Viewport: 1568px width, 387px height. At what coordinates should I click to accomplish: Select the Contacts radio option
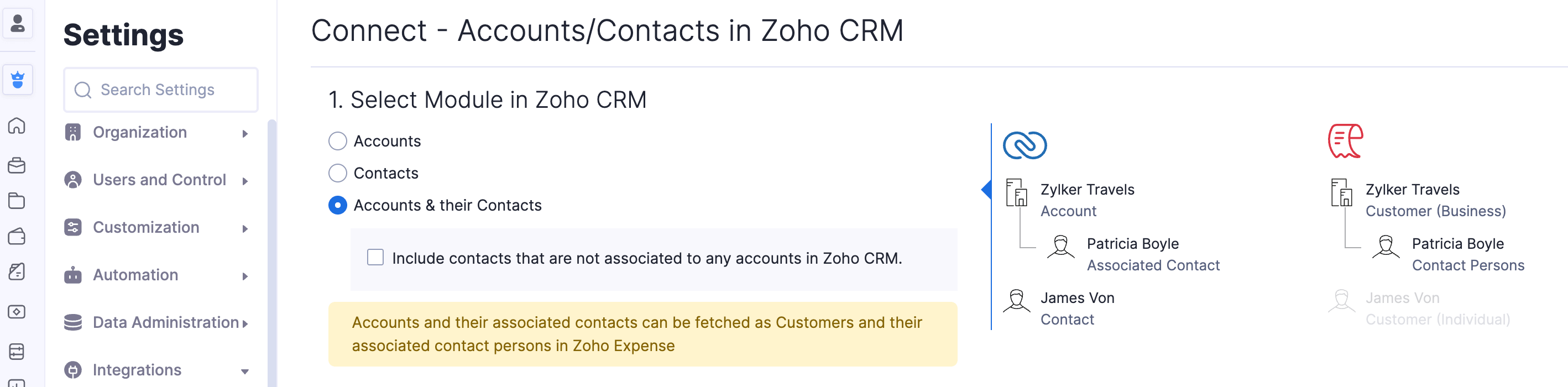point(338,174)
